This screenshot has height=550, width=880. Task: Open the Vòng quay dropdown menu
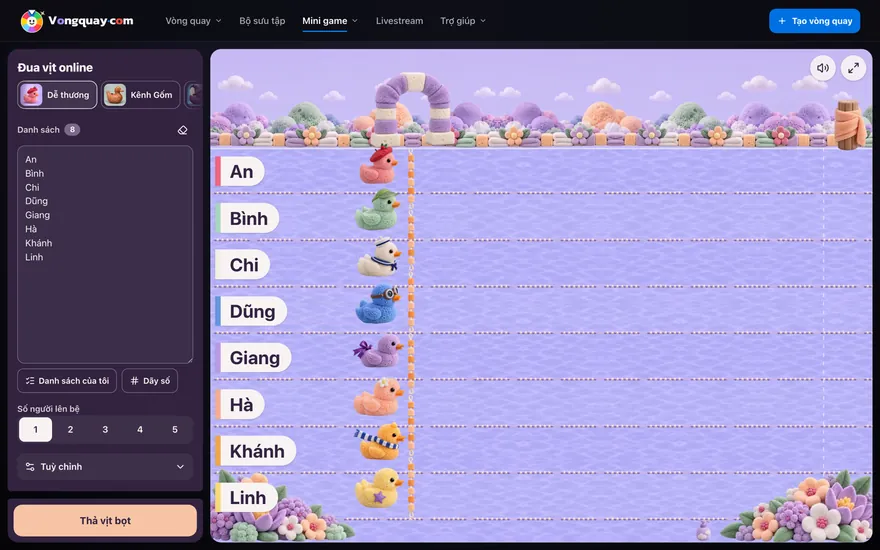tap(193, 21)
